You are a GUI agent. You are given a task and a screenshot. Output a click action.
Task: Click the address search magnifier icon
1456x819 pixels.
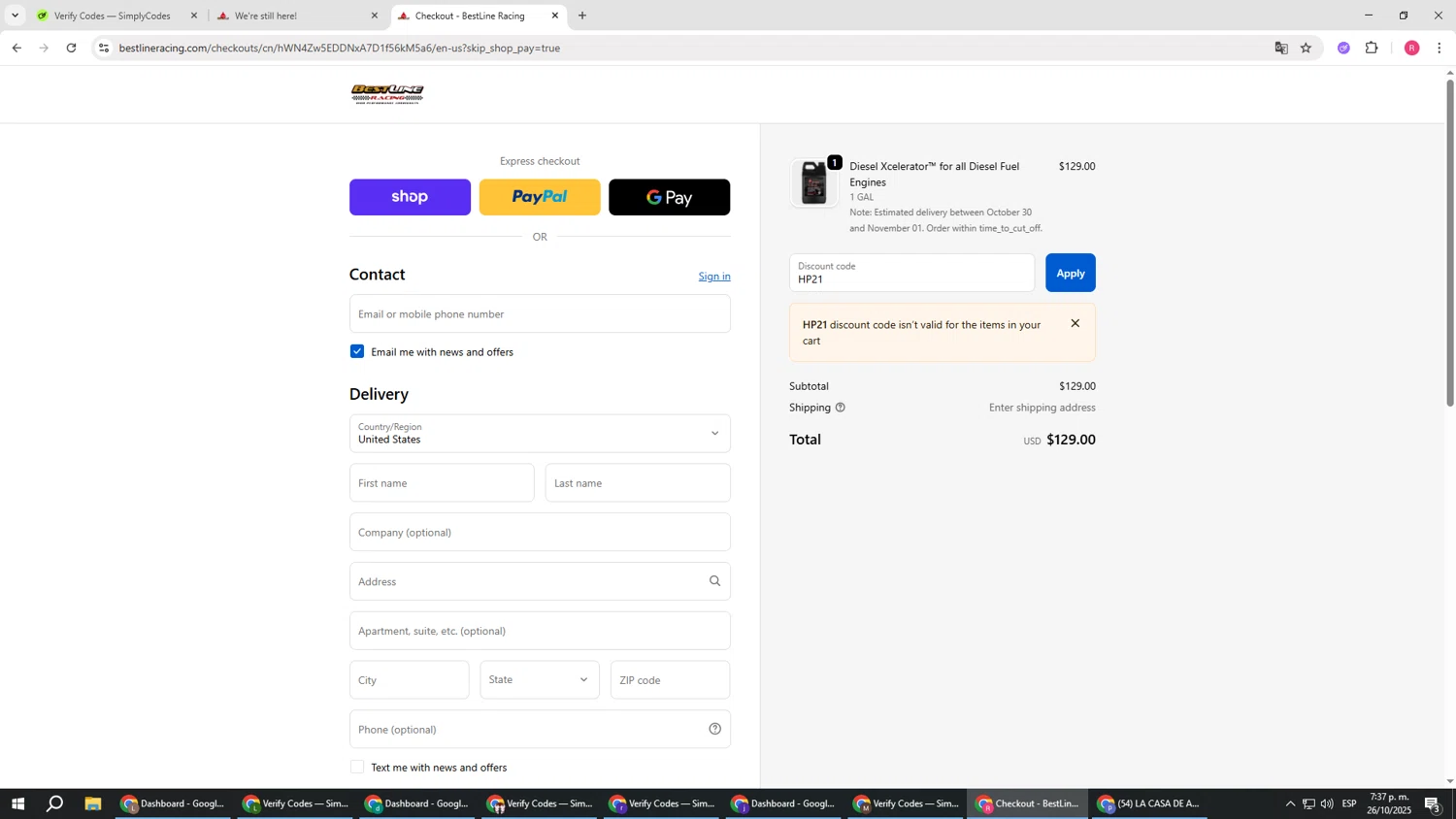[715, 581]
